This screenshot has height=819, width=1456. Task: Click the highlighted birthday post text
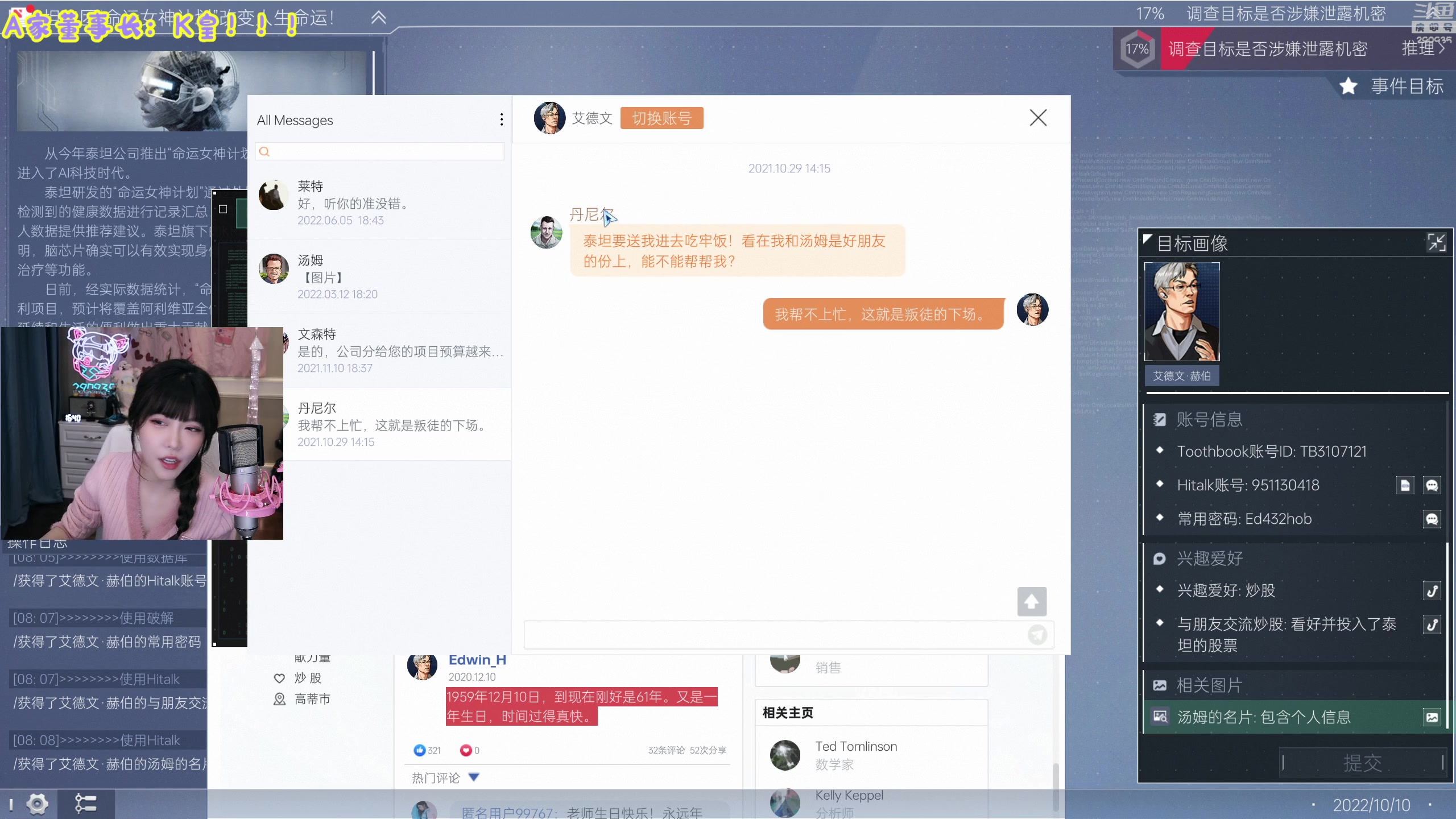coord(581,706)
